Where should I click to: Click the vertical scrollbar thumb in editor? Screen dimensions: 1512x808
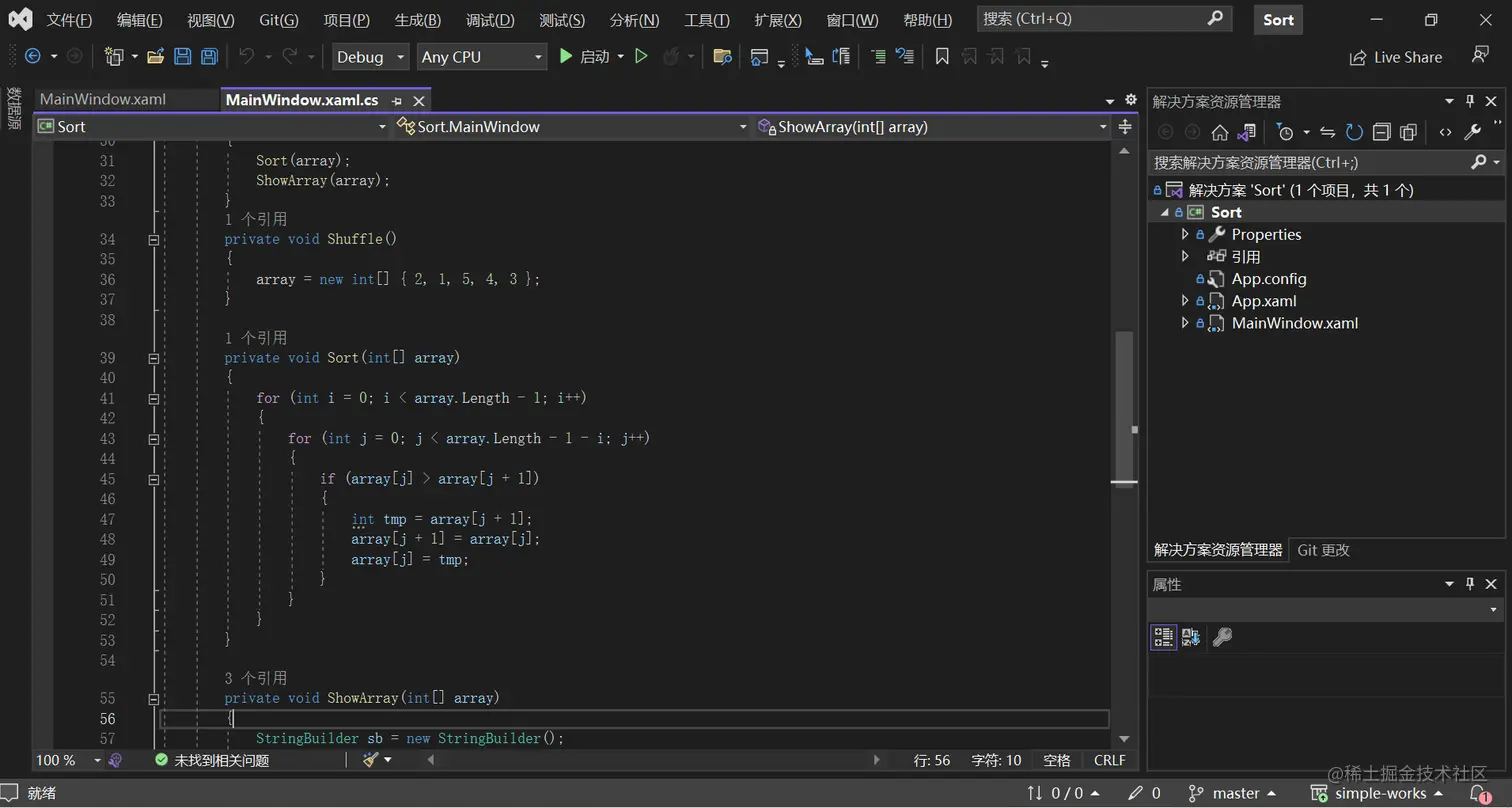pyautogui.click(x=1124, y=407)
